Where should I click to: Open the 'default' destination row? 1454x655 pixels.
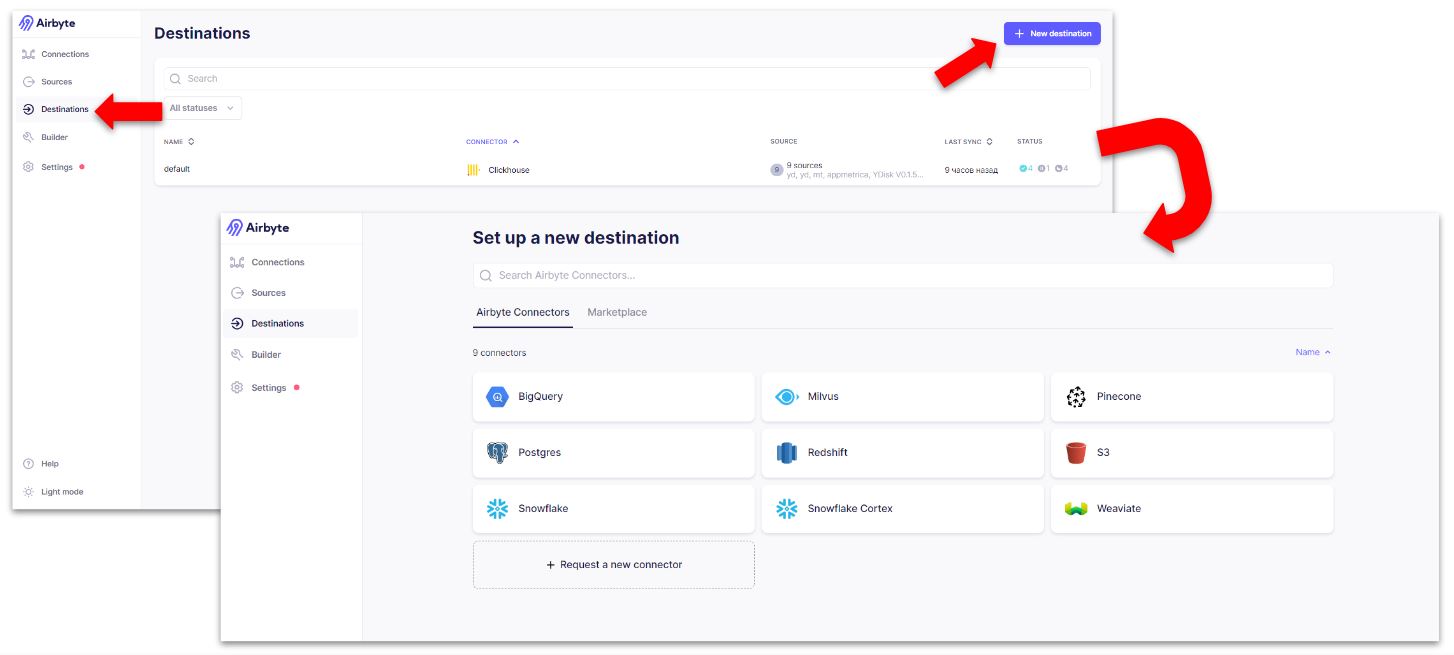[x=627, y=170]
